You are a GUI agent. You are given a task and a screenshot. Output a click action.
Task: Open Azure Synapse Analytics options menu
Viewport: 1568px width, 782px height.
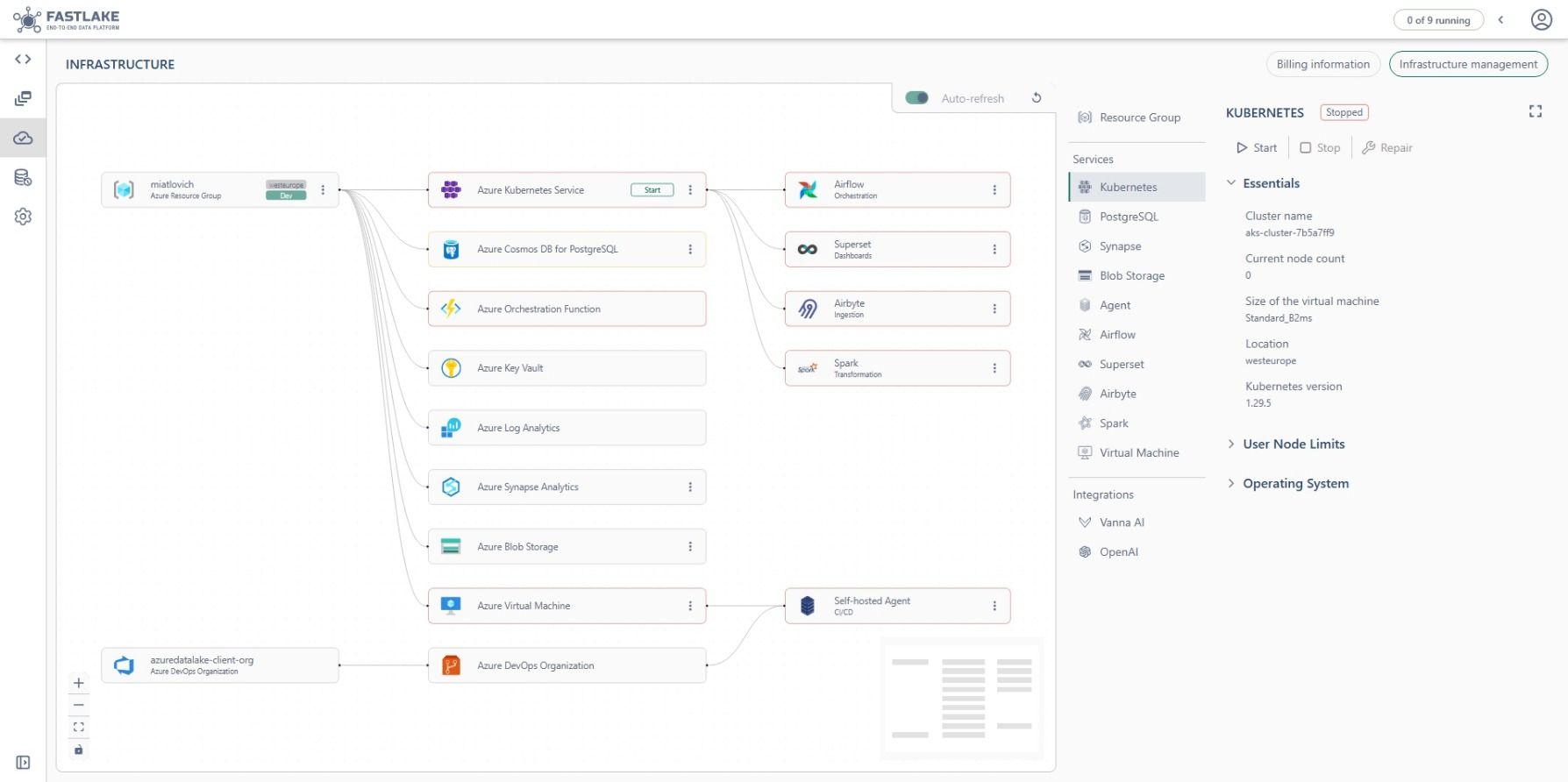pos(690,487)
